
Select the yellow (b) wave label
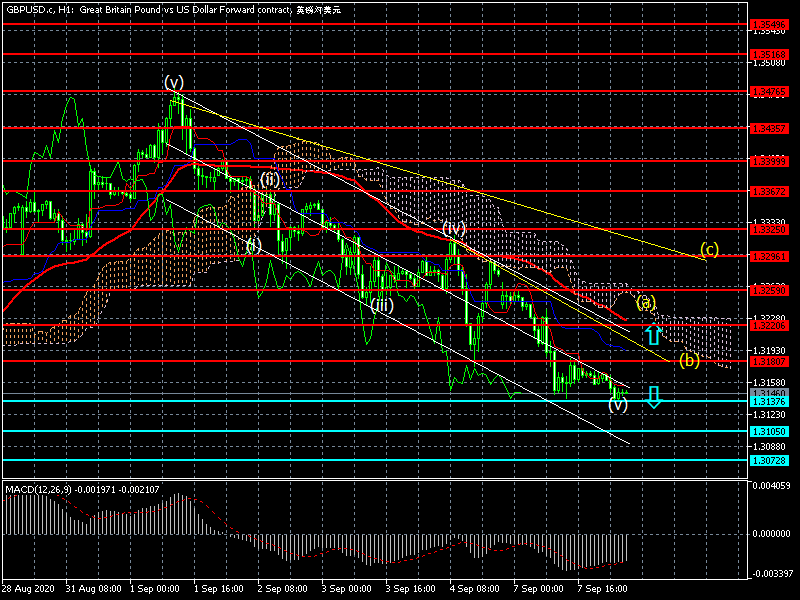pyautogui.click(x=689, y=360)
